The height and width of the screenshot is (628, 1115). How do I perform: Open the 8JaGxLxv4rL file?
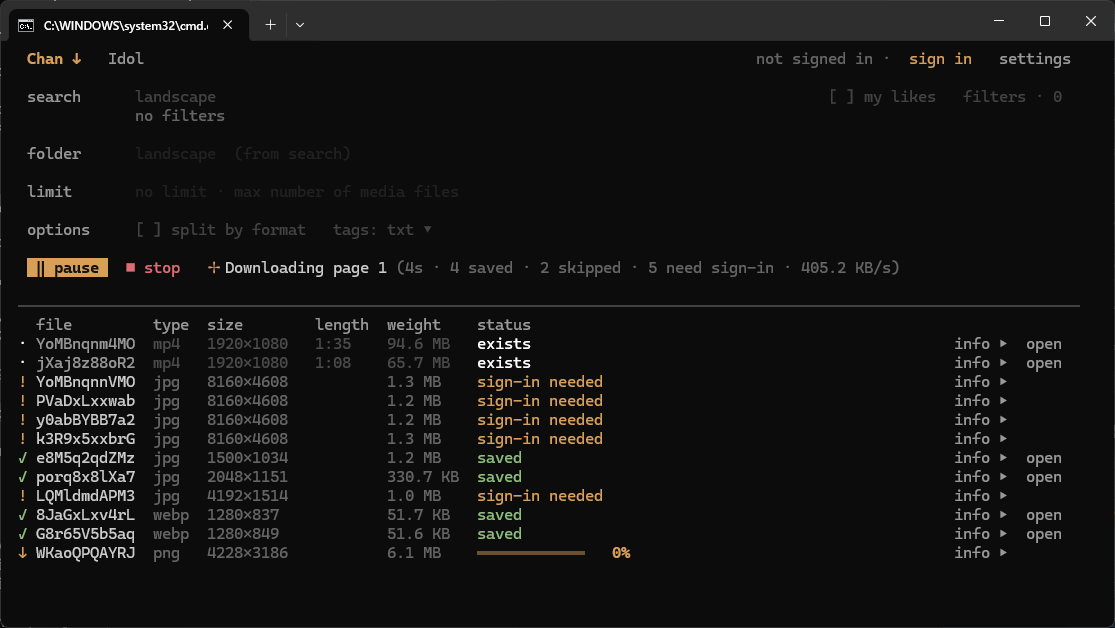1043,515
